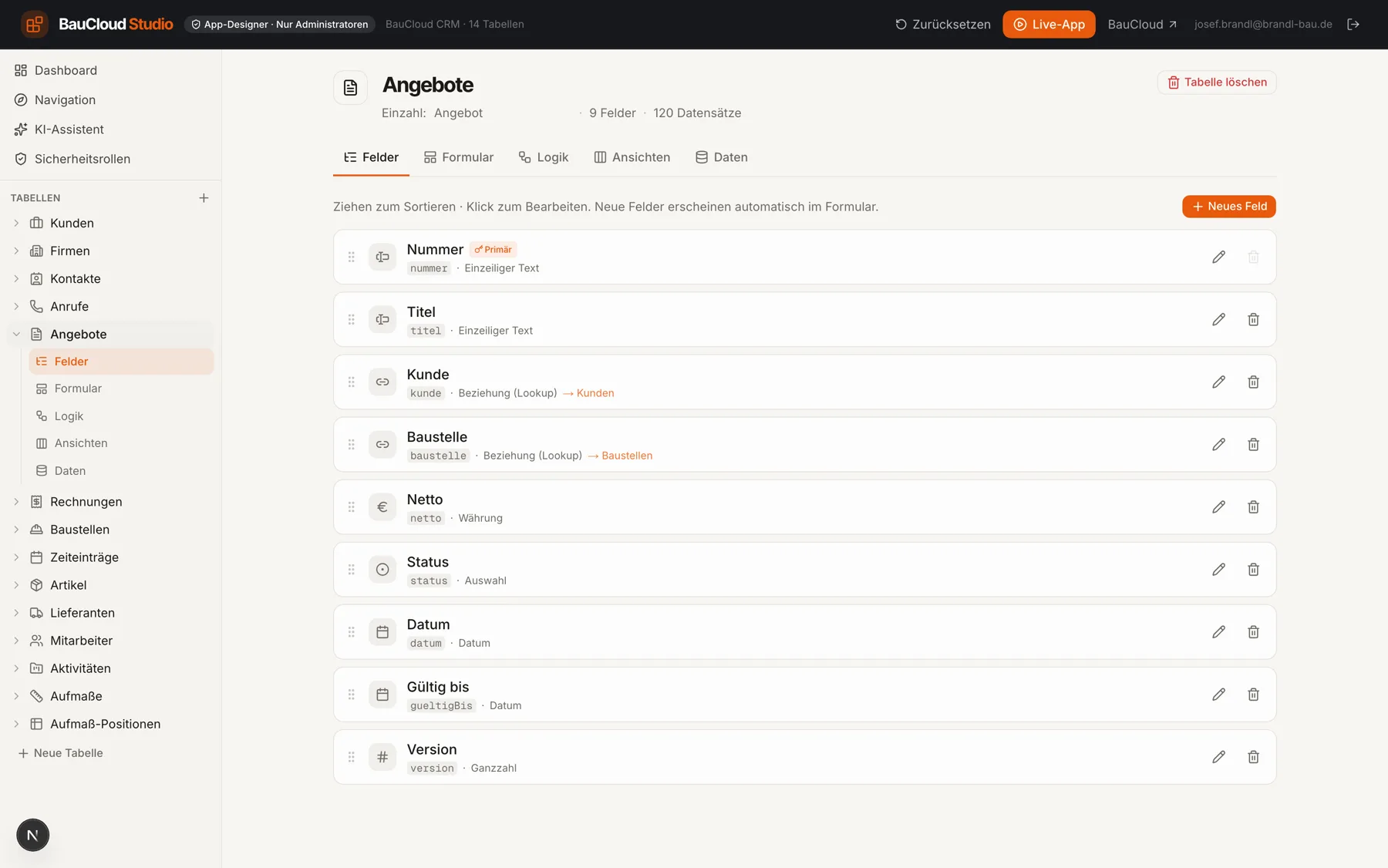Expand the Kunden table tree
Screen dimensions: 1388x868
click(x=16, y=223)
